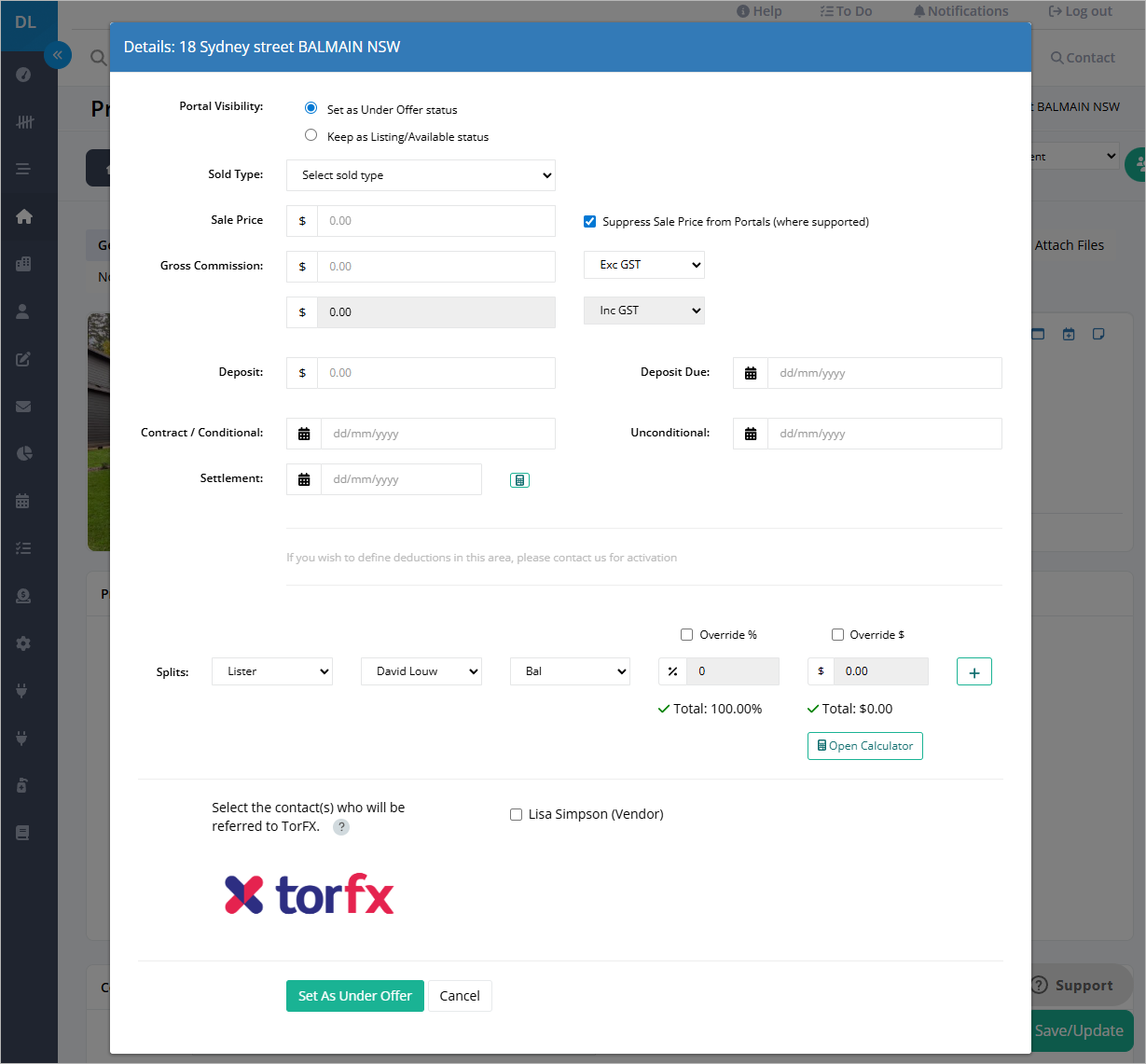Screen dimensions: 1146x1064
Task: Tick Lisa Simpson (Vendor) checkbox
Action: pyautogui.click(x=516, y=814)
